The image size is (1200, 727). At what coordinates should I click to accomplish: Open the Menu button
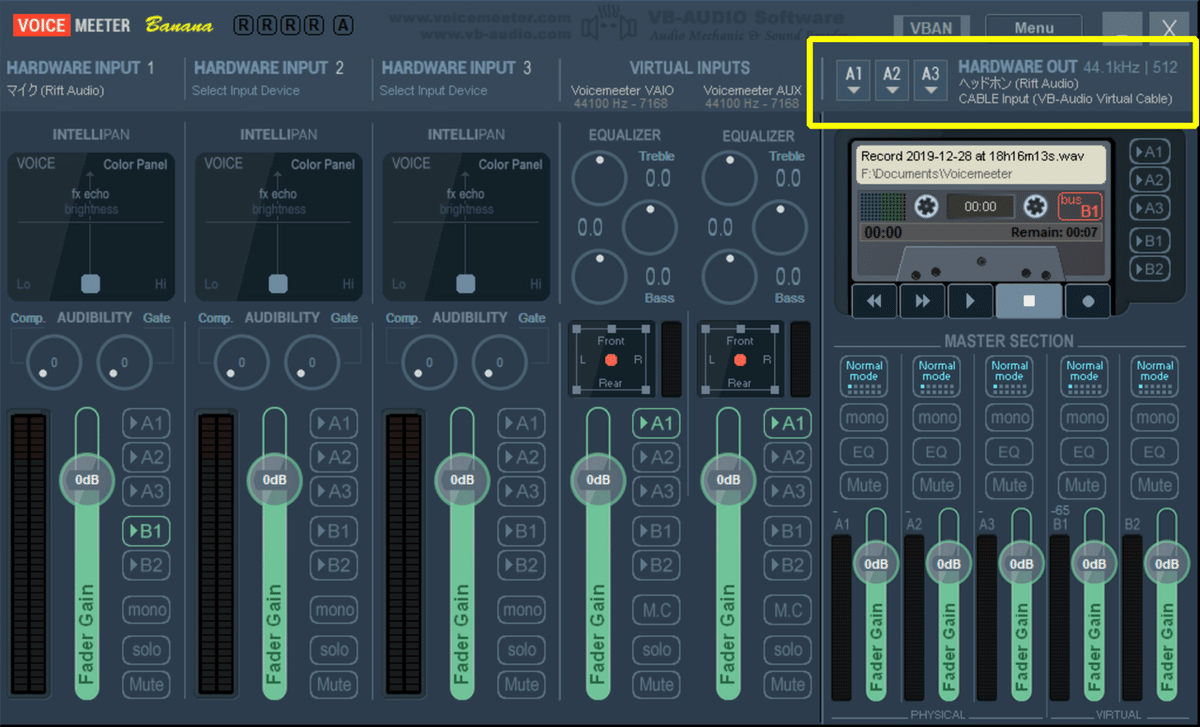coord(1034,28)
